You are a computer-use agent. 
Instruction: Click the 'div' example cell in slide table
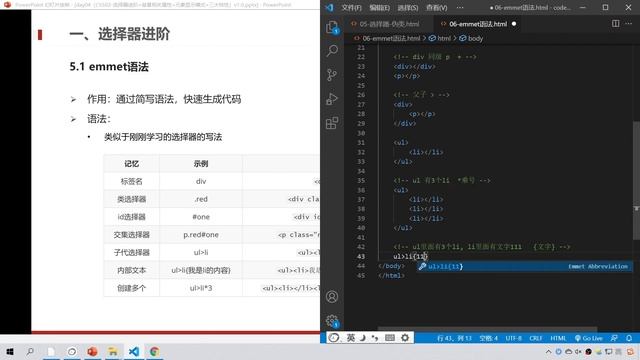tap(201, 181)
